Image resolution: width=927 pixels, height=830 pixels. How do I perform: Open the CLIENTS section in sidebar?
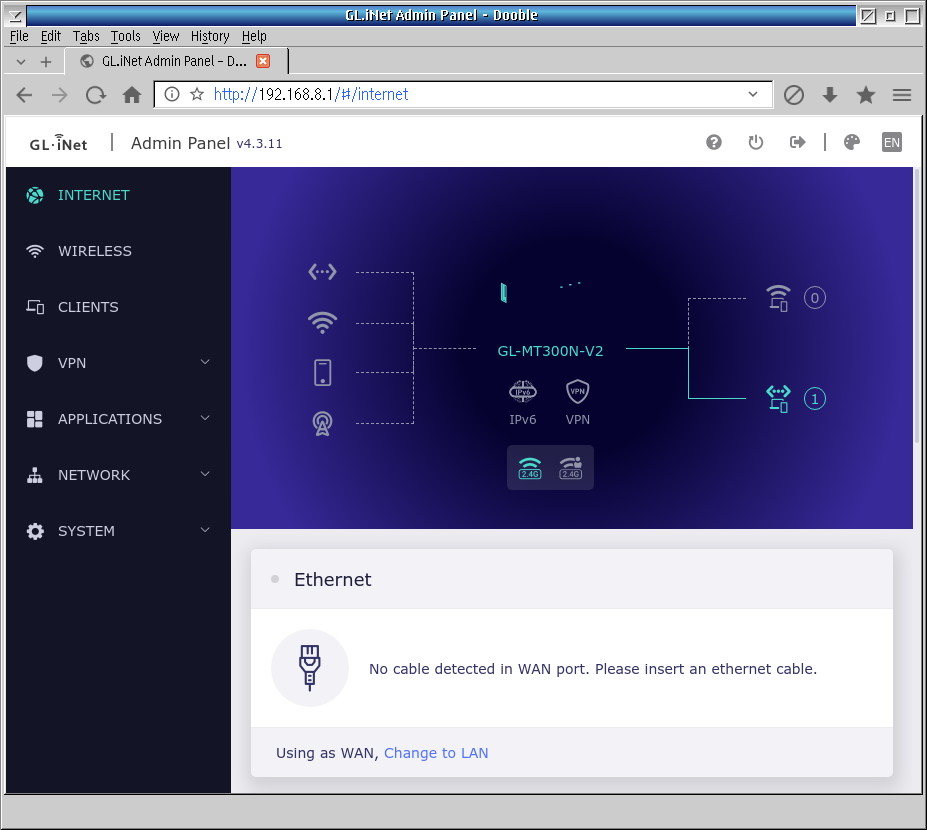pyautogui.click(x=118, y=307)
